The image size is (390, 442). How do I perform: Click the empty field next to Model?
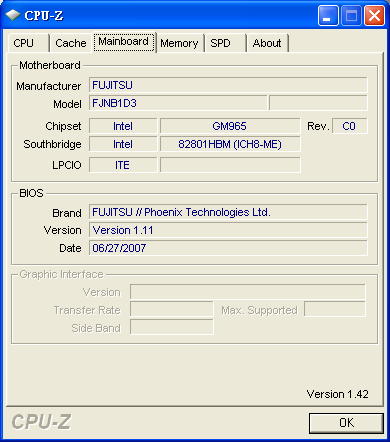pyautogui.click(x=318, y=103)
